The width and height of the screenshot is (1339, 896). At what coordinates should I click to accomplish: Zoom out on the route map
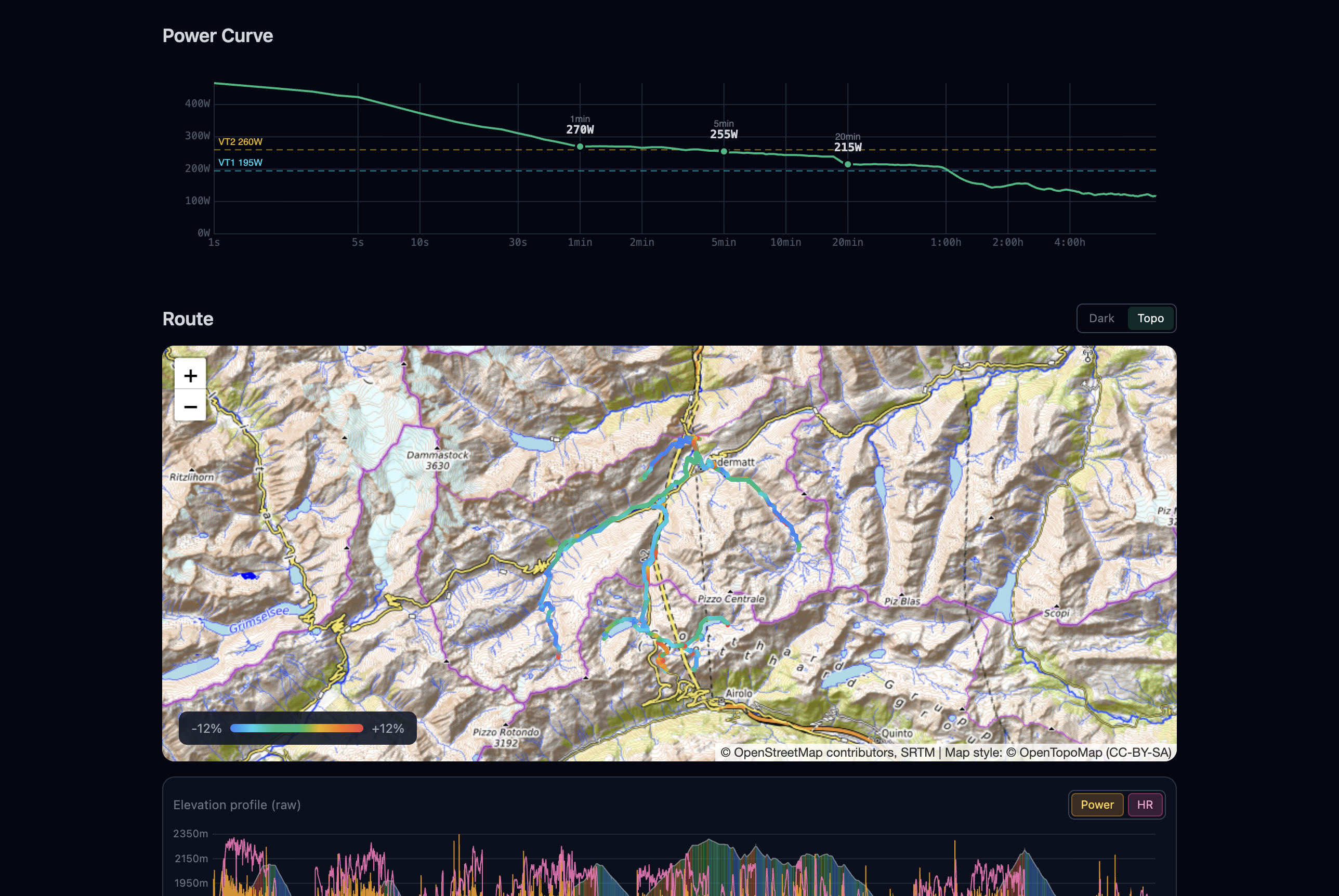point(190,406)
